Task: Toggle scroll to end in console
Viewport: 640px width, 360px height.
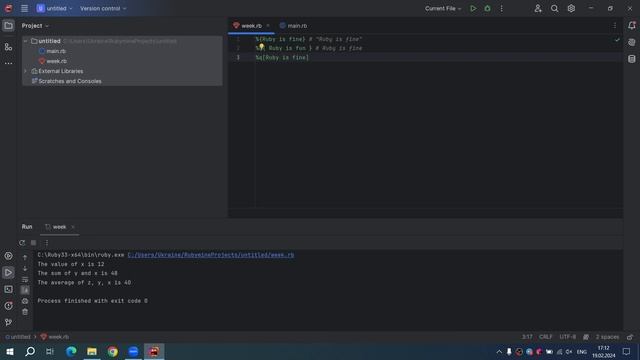Action: click(x=25, y=290)
